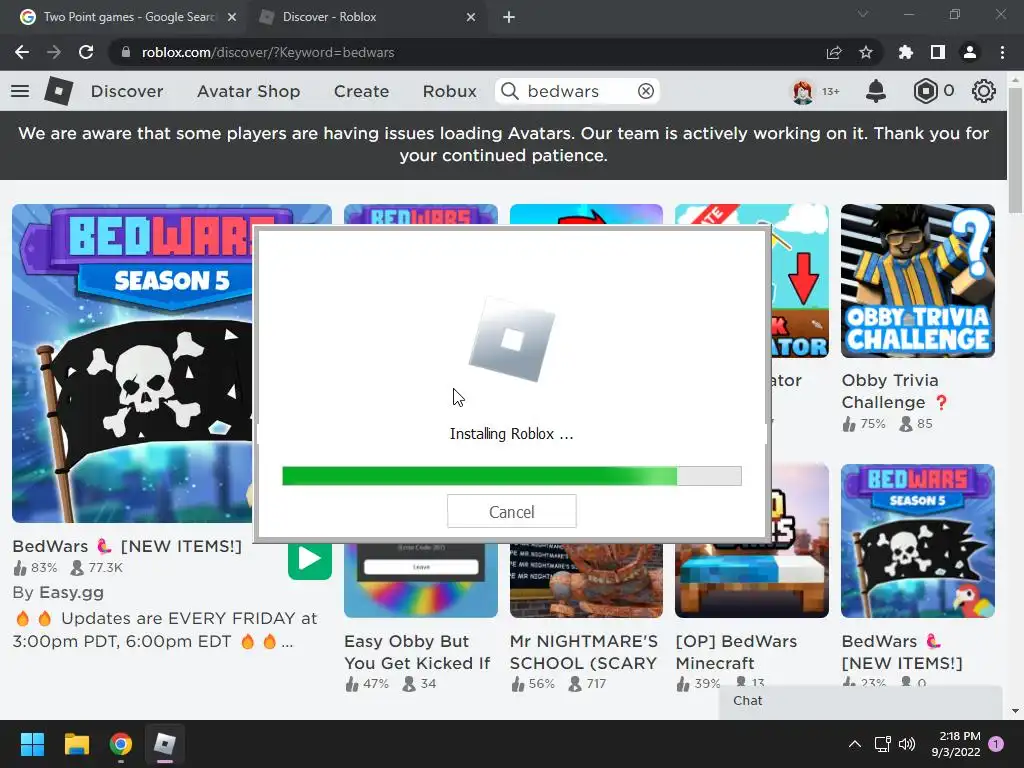Image resolution: width=1024 pixels, height=768 pixels.
Task: Go forward in browser history
Action: 54,52
